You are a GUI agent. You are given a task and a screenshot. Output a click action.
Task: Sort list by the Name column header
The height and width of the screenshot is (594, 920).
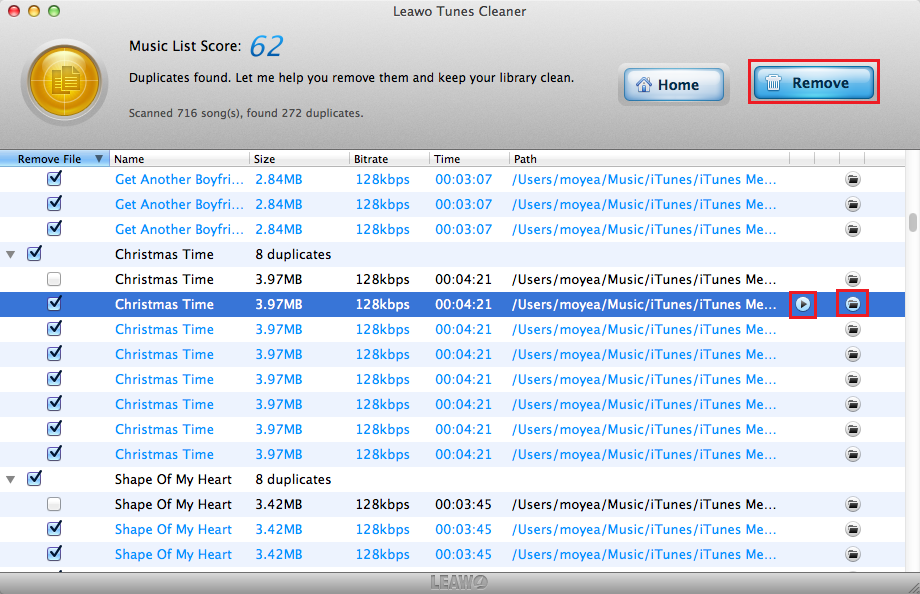point(178,159)
